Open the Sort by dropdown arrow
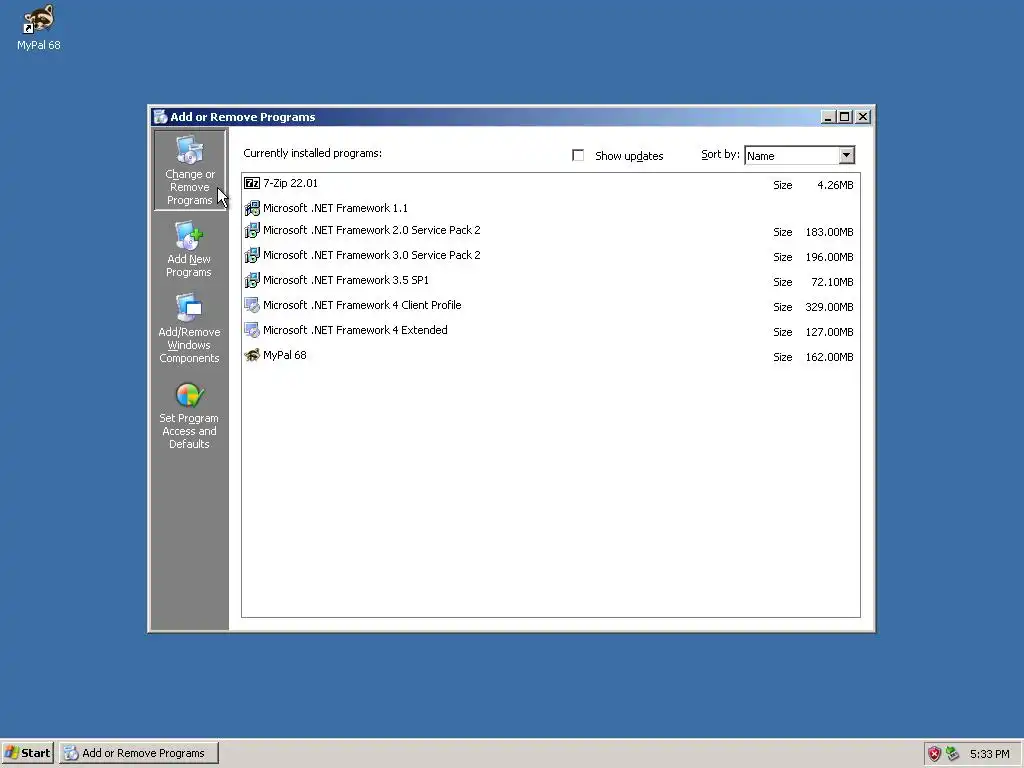Screen dimensions: 1024x768 pos(846,155)
